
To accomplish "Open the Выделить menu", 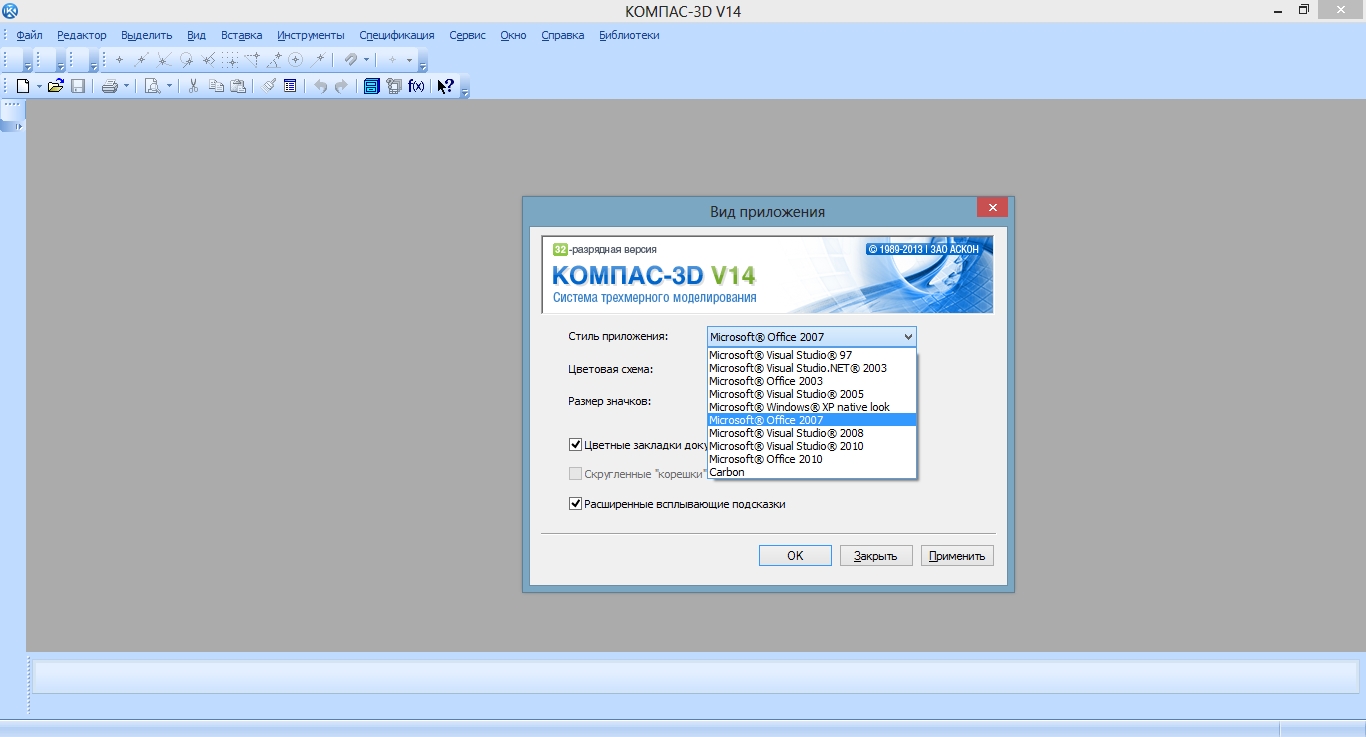I will 147,35.
